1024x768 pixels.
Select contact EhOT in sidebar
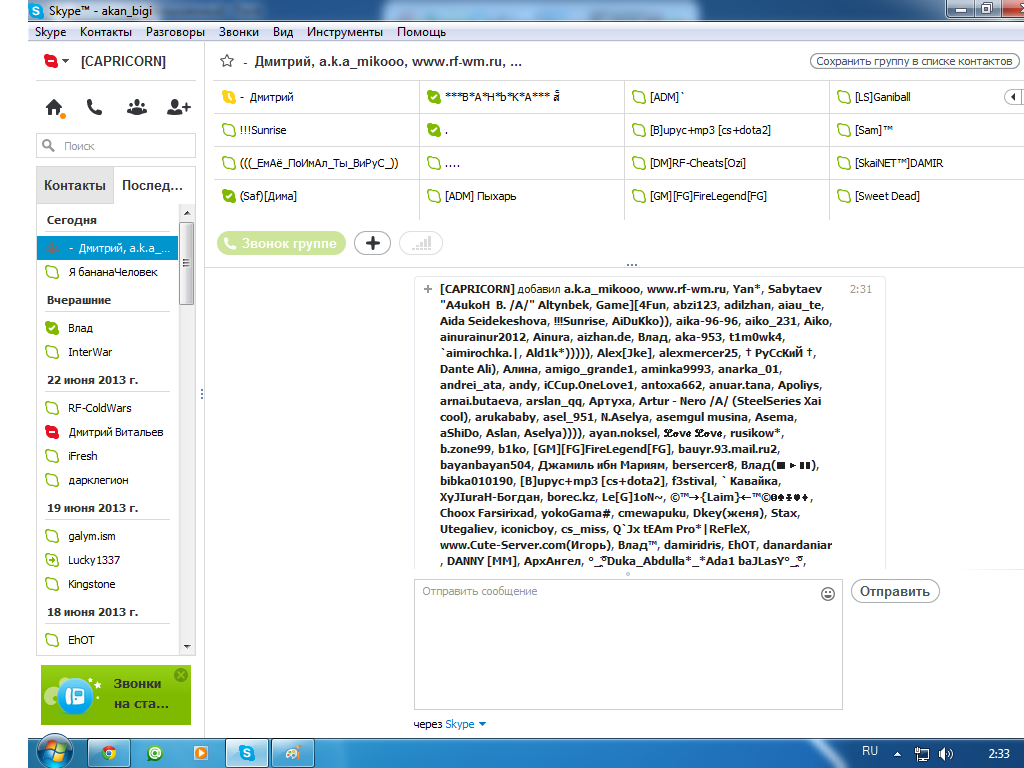[x=107, y=640]
